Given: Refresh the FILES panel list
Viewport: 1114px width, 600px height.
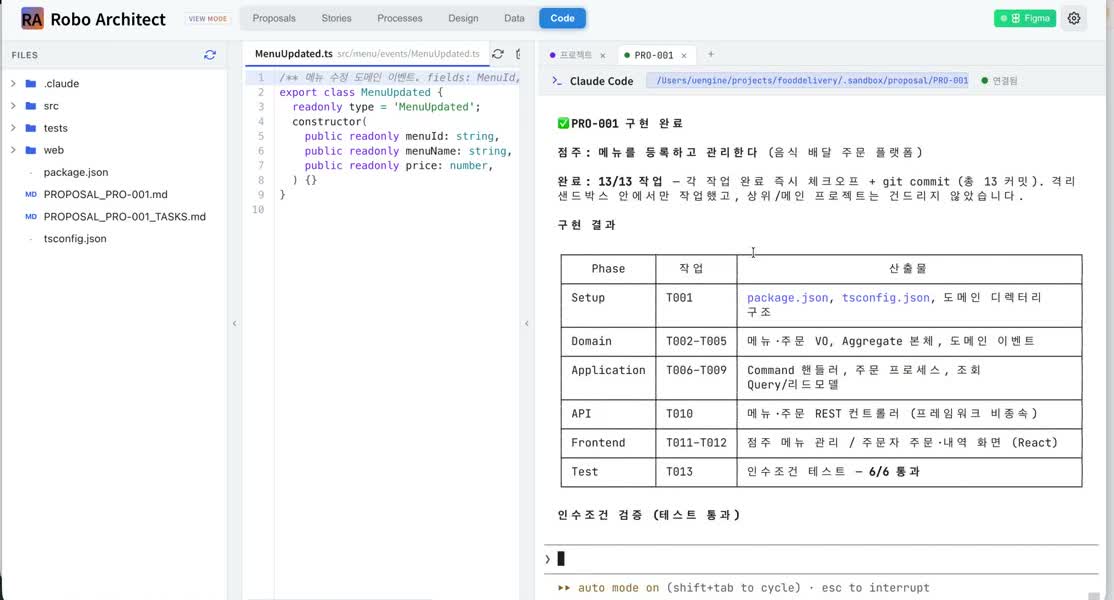Looking at the screenshot, I should (x=210, y=55).
